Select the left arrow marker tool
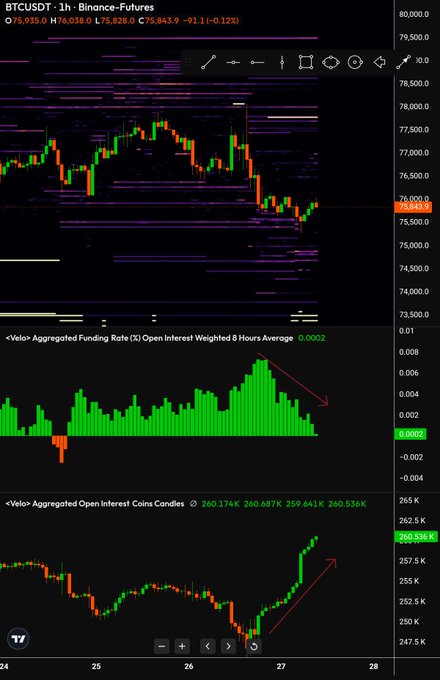Image resolution: width=440 pixels, height=680 pixels. (x=380, y=62)
